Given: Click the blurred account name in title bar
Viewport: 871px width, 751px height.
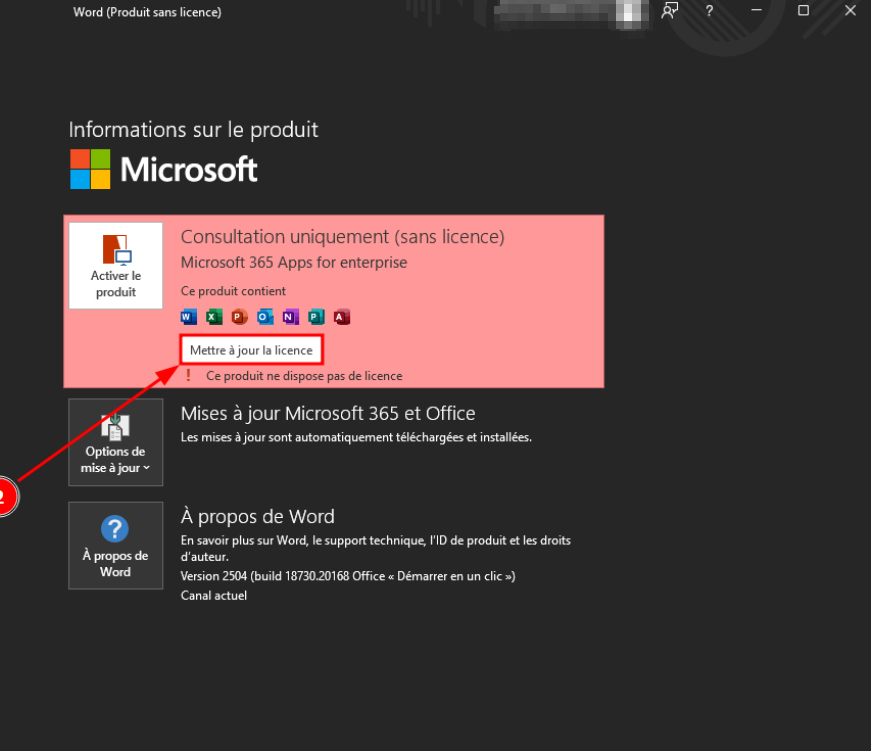Looking at the screenshot, I should [571, 12].
